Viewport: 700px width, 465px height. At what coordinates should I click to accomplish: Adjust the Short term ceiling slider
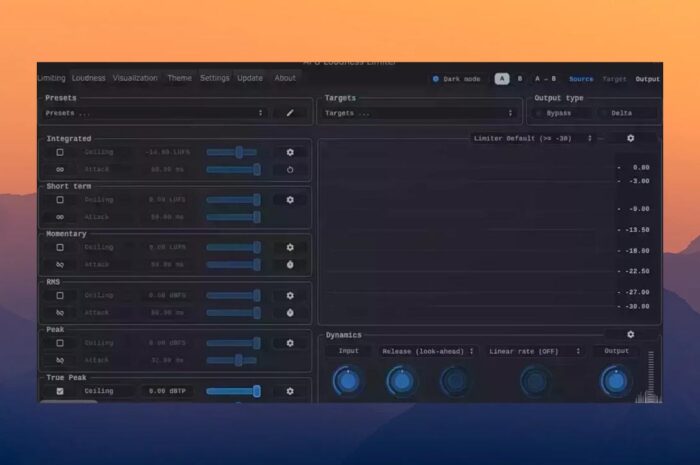tap(233, 199)
